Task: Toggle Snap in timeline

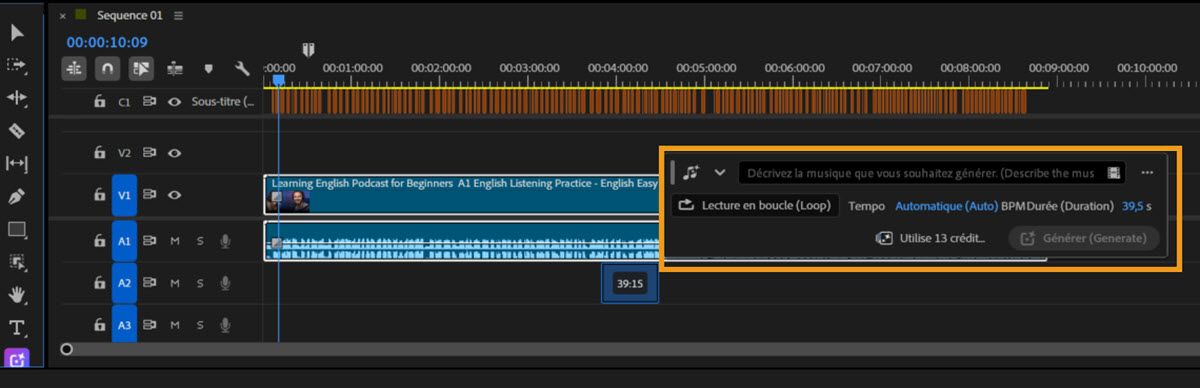Action: click(x=106, y=68)
